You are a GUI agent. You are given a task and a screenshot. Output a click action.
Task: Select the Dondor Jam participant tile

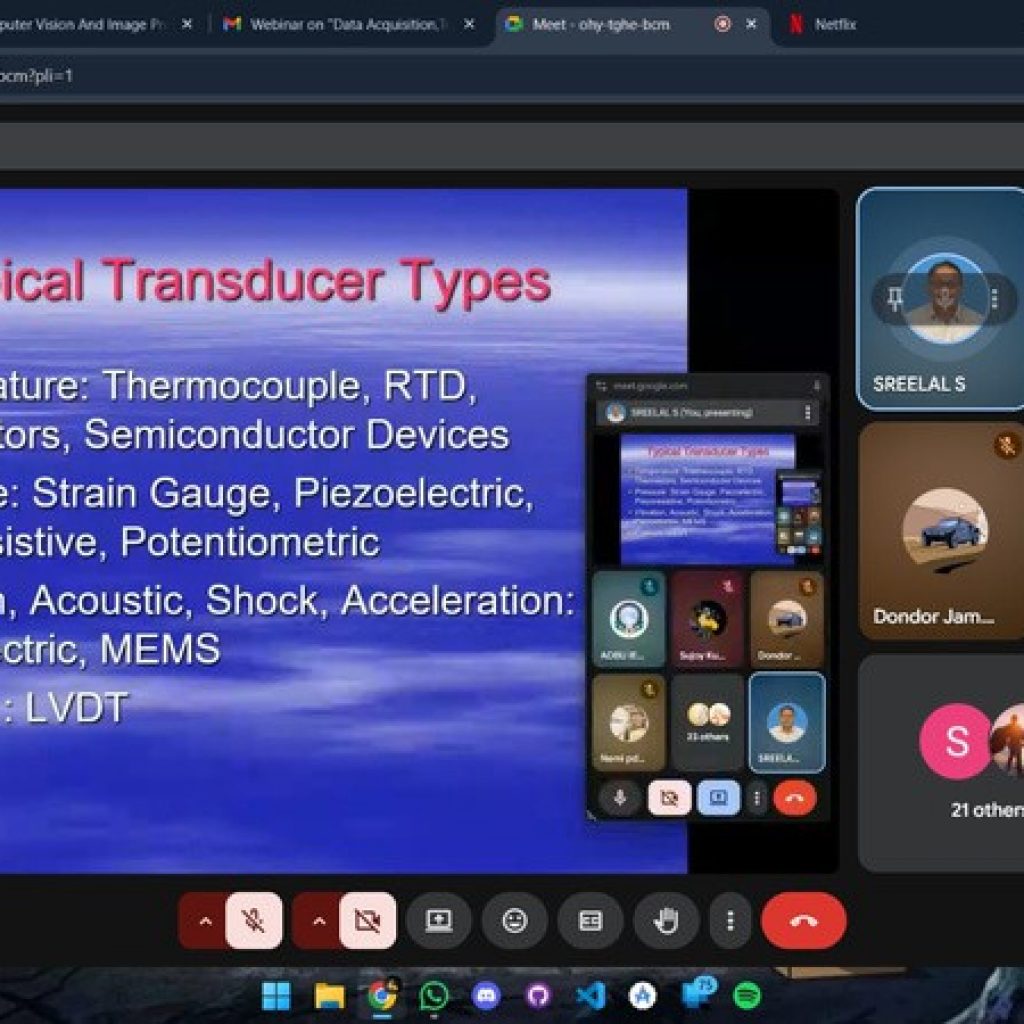pos(941,530)
